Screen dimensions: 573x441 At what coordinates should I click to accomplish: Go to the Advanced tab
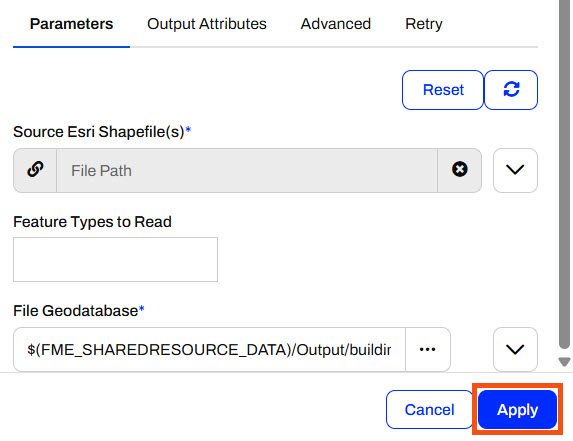[x=335, y=24]
